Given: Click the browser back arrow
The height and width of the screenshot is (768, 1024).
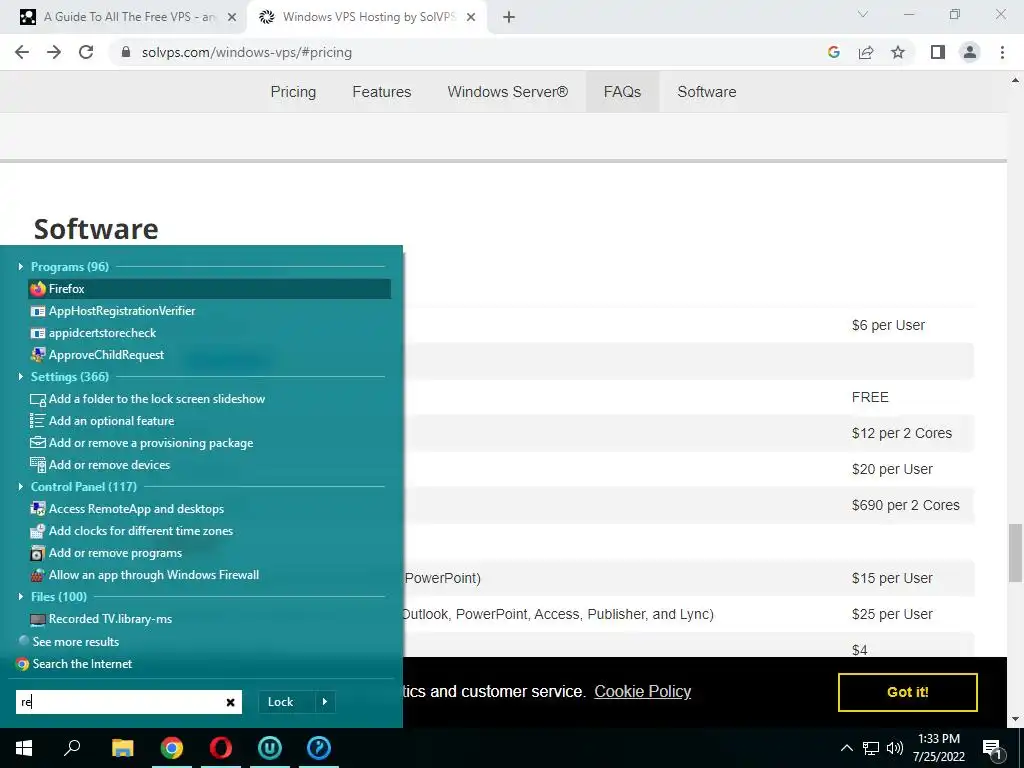Looking at the screenshot, I should [x=22, y=52].
